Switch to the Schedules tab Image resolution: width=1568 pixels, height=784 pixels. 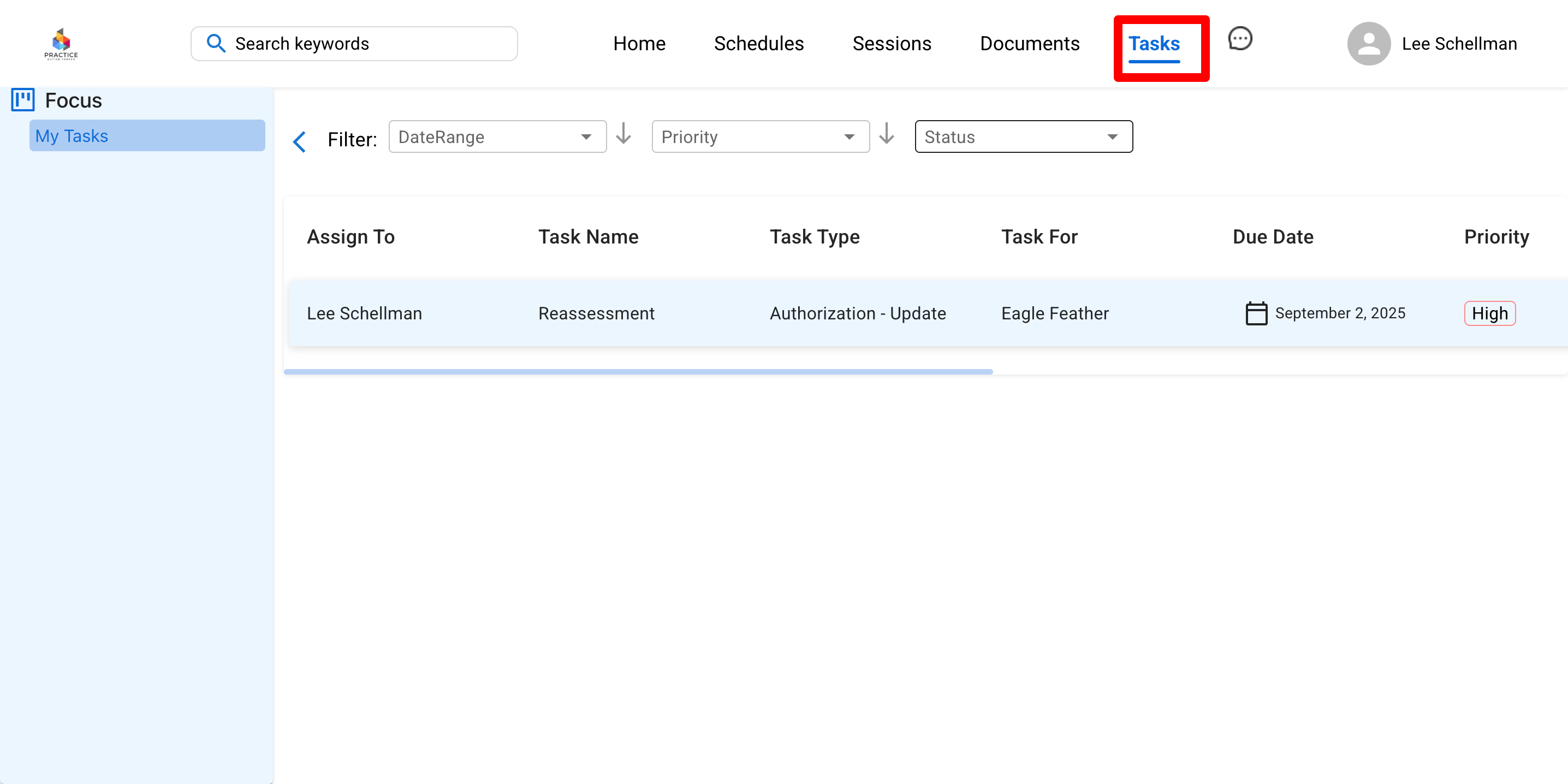[x=758, y=44]
